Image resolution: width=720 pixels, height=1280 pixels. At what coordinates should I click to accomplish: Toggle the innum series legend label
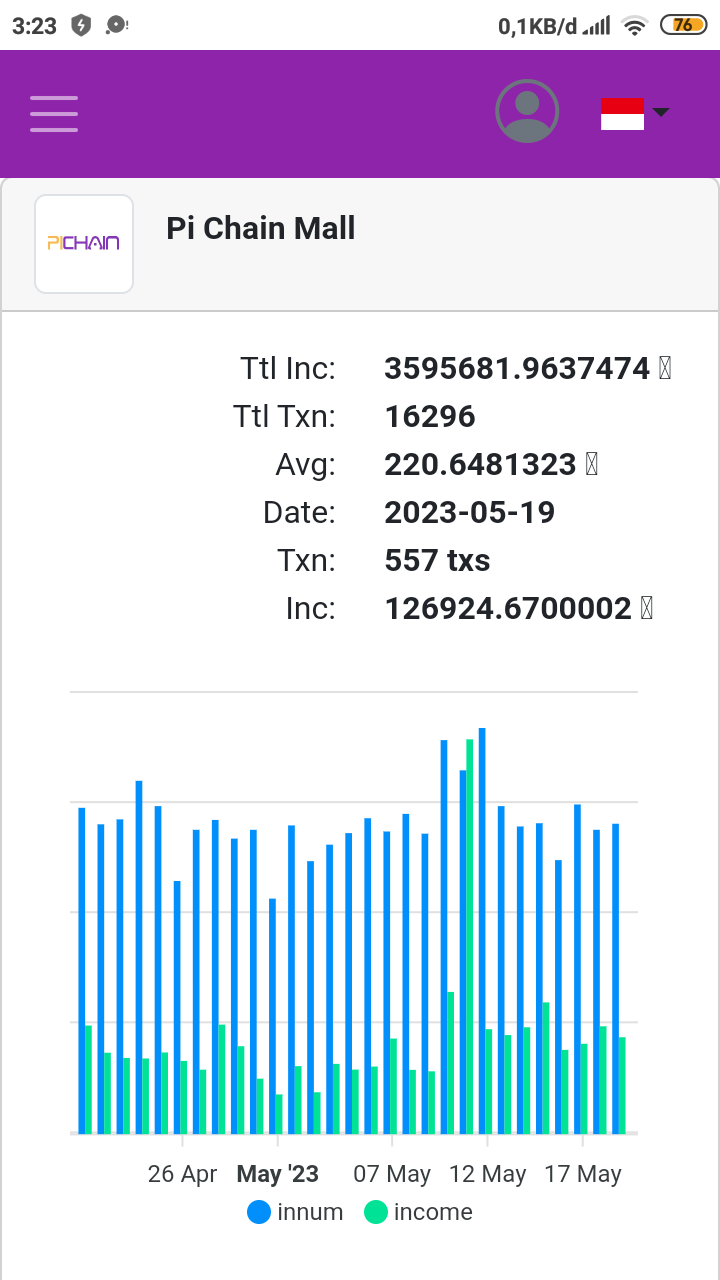pyautogui.click(x=310, y=1212)
